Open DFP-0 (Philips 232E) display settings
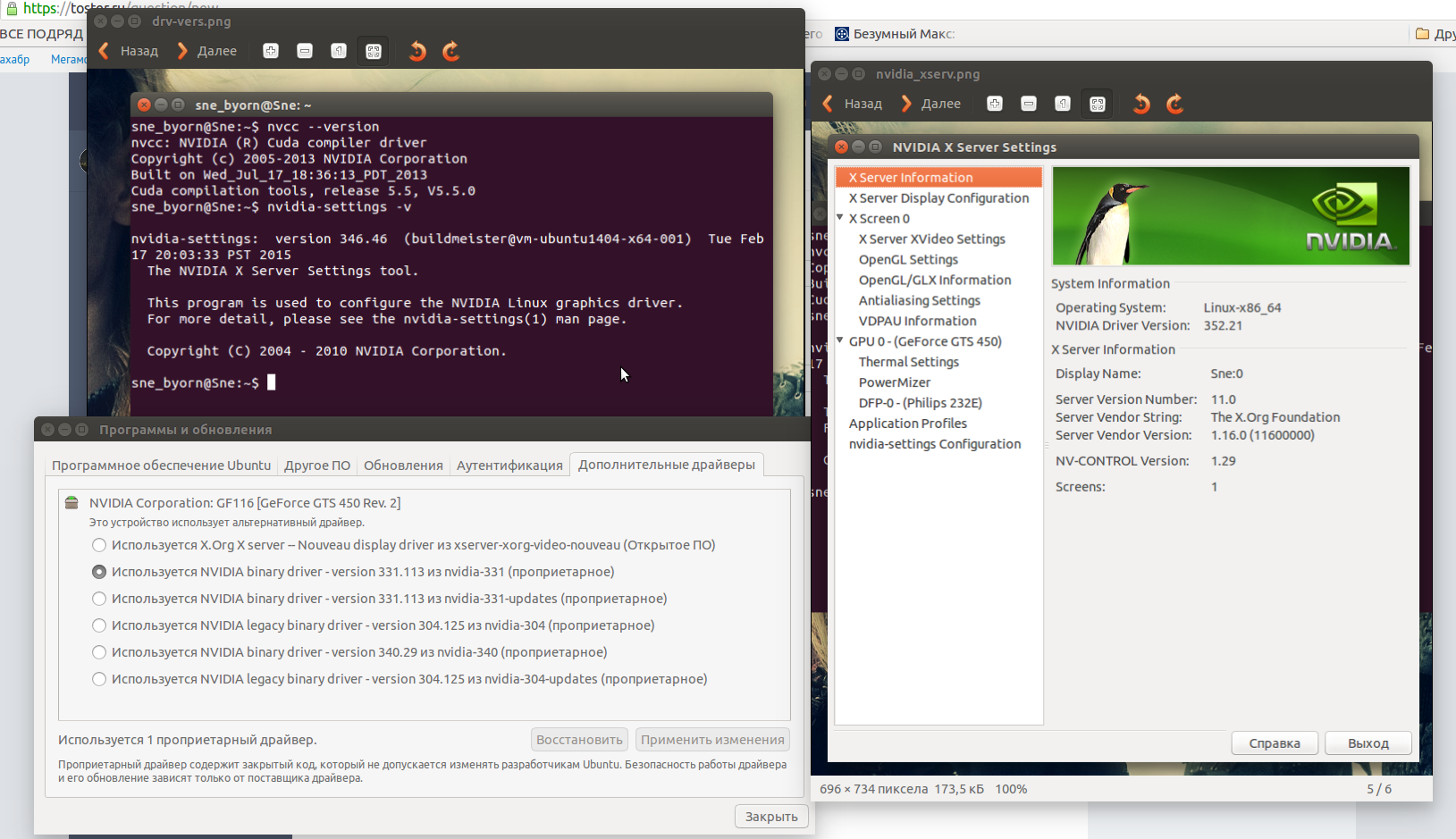This screenshot has height=839, width=1456. pos(921,403)
